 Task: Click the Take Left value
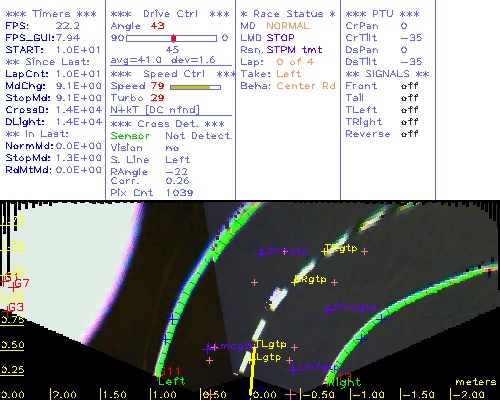[x=289, y=74]
